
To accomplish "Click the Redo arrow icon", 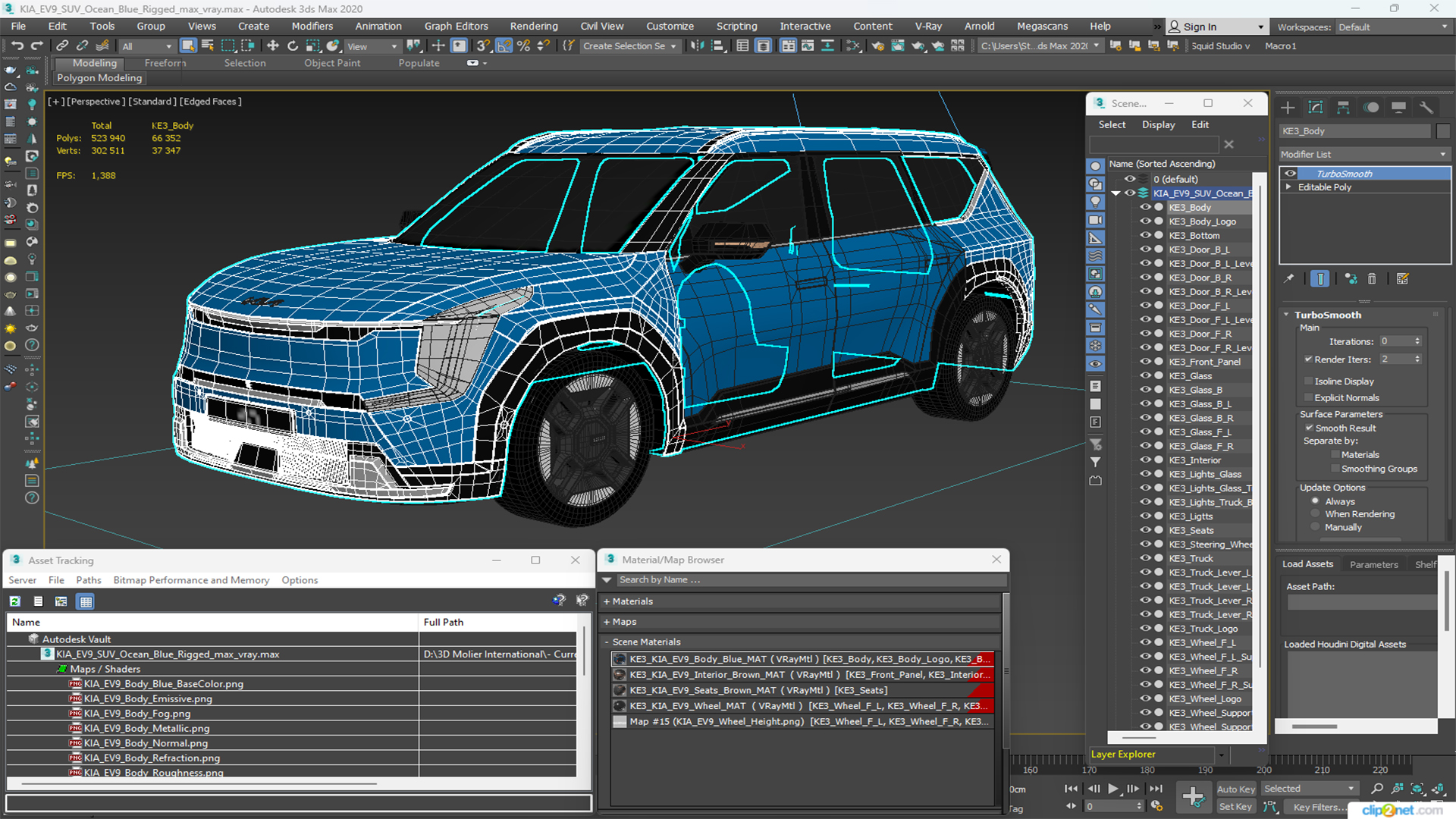I will coord(36,46).
